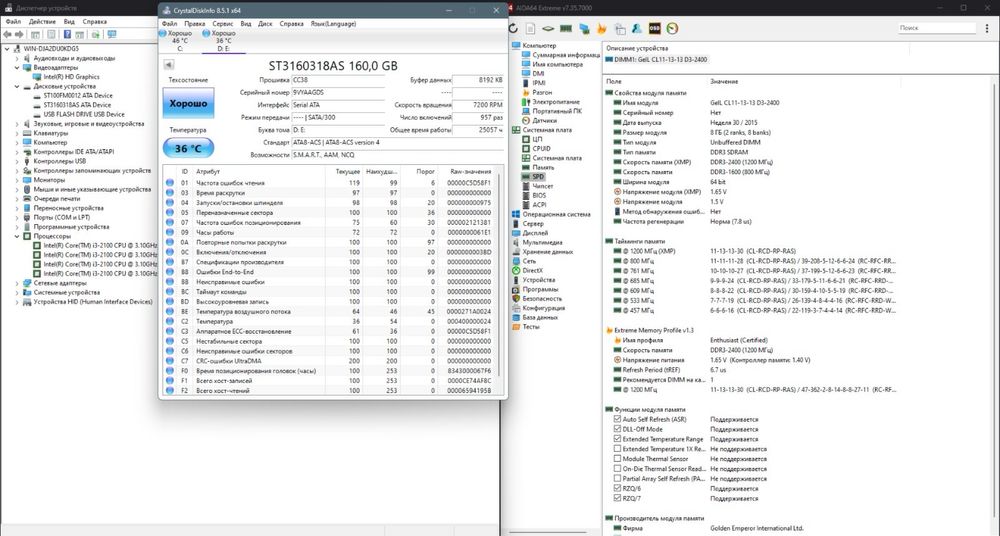This screenshot has width=1000, height=536.
Task: Click Device Manager properties toolbar icon
Action: [52, 34]
